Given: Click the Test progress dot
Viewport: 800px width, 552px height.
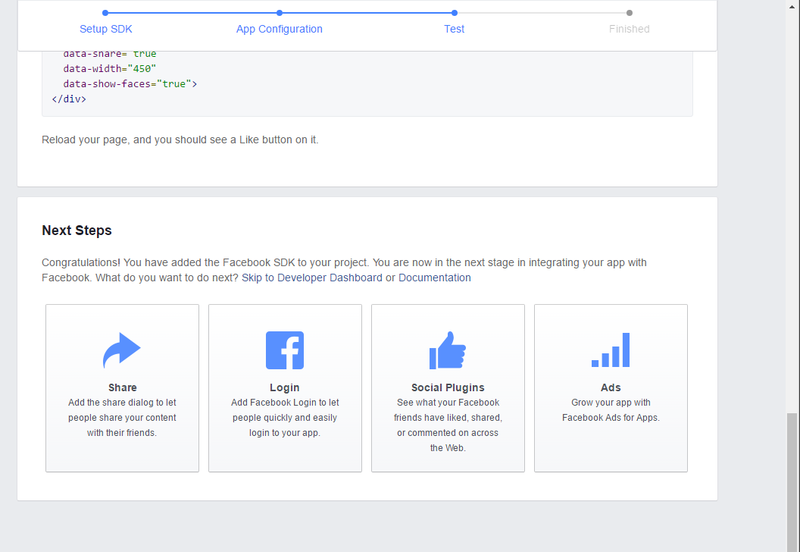Looking at the screenshot, I should tap(455, 13).
